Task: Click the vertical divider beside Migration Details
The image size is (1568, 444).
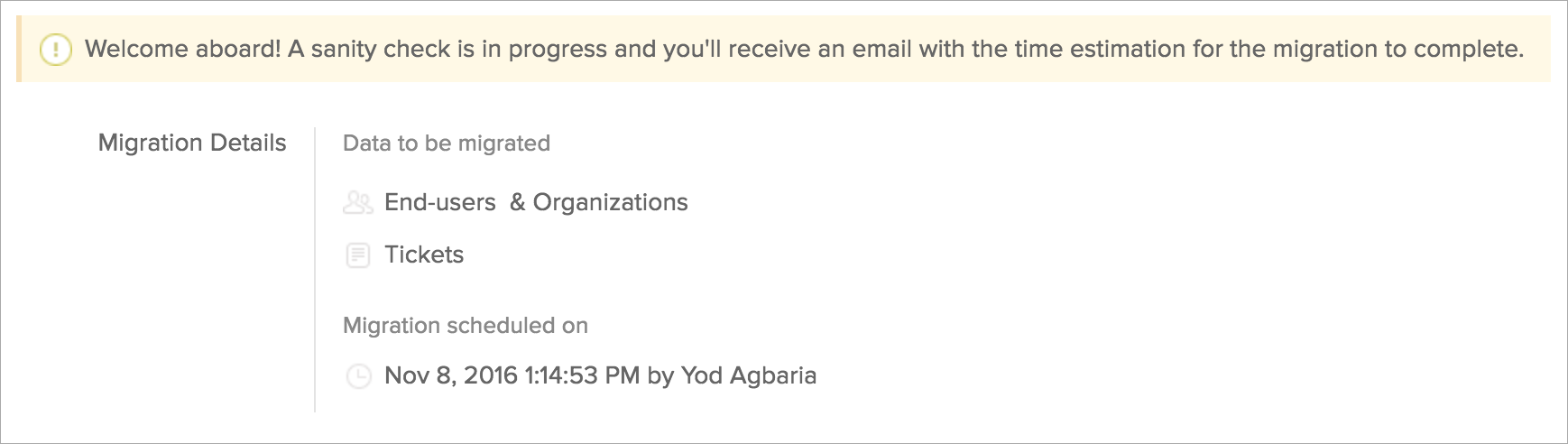Action: coord(315,270)
